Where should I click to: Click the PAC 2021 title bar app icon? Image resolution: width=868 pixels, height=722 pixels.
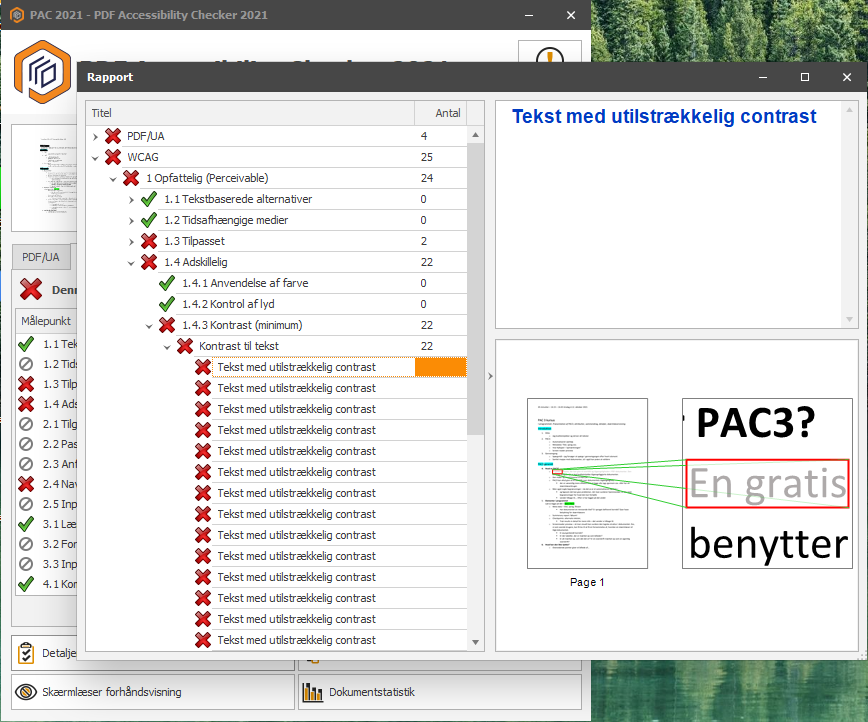17,15
